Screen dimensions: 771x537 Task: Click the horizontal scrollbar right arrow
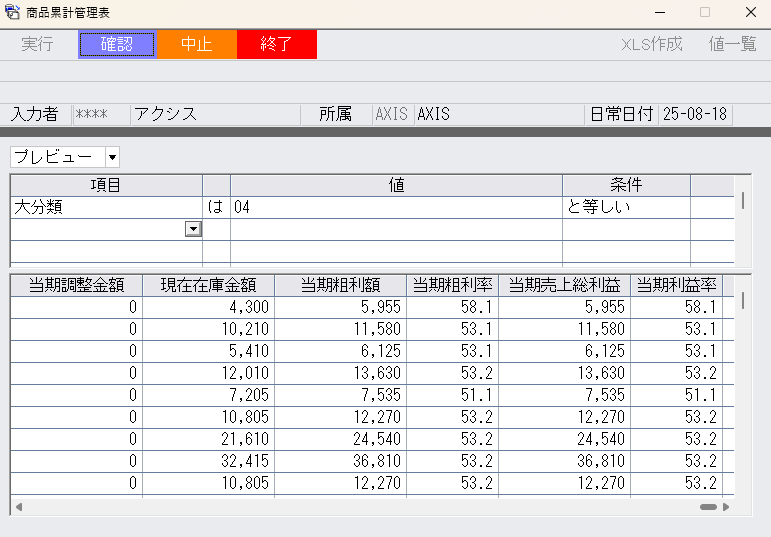[x=726, y=507]
